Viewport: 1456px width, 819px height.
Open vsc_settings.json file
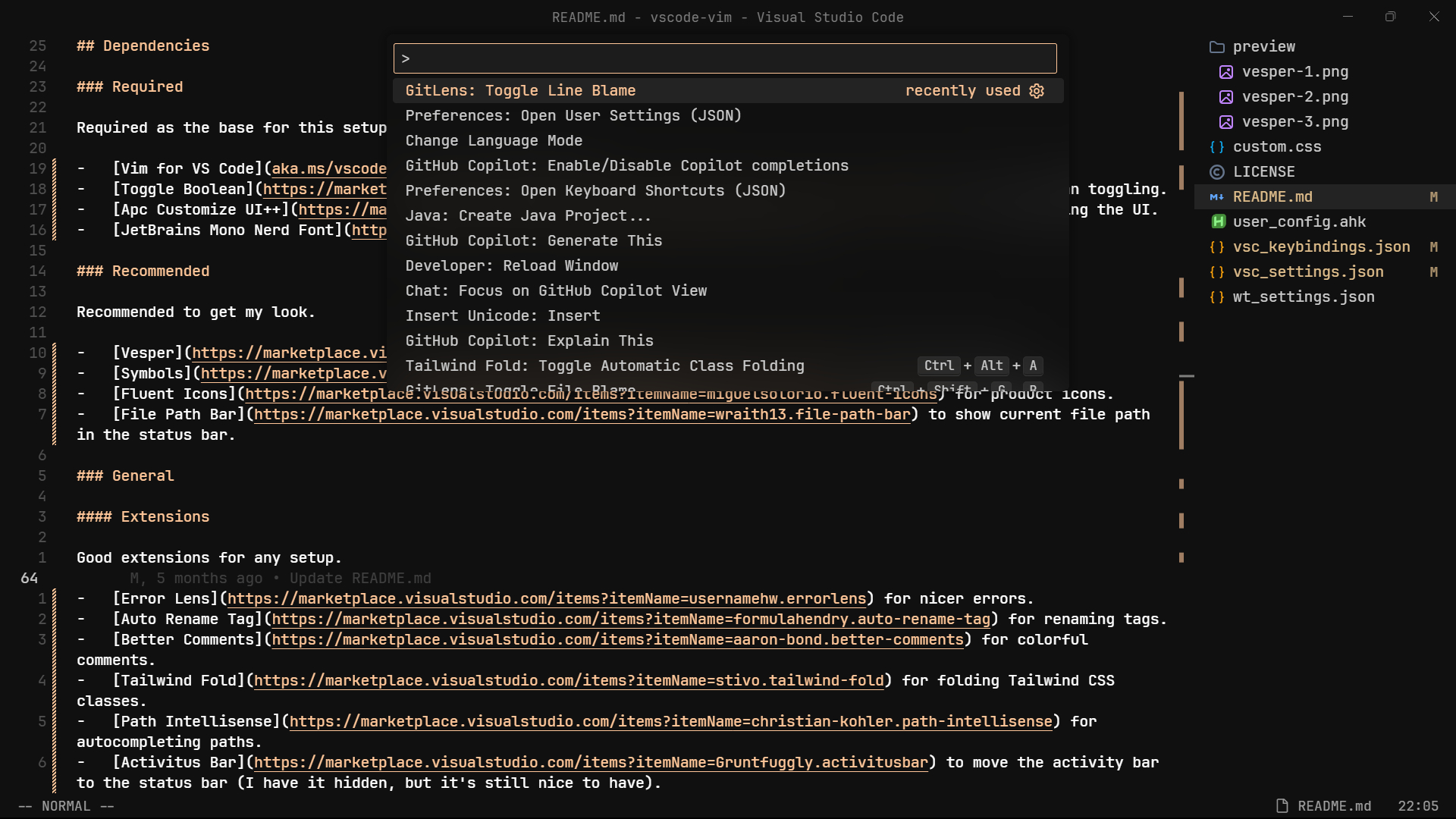pos(1326,272)
